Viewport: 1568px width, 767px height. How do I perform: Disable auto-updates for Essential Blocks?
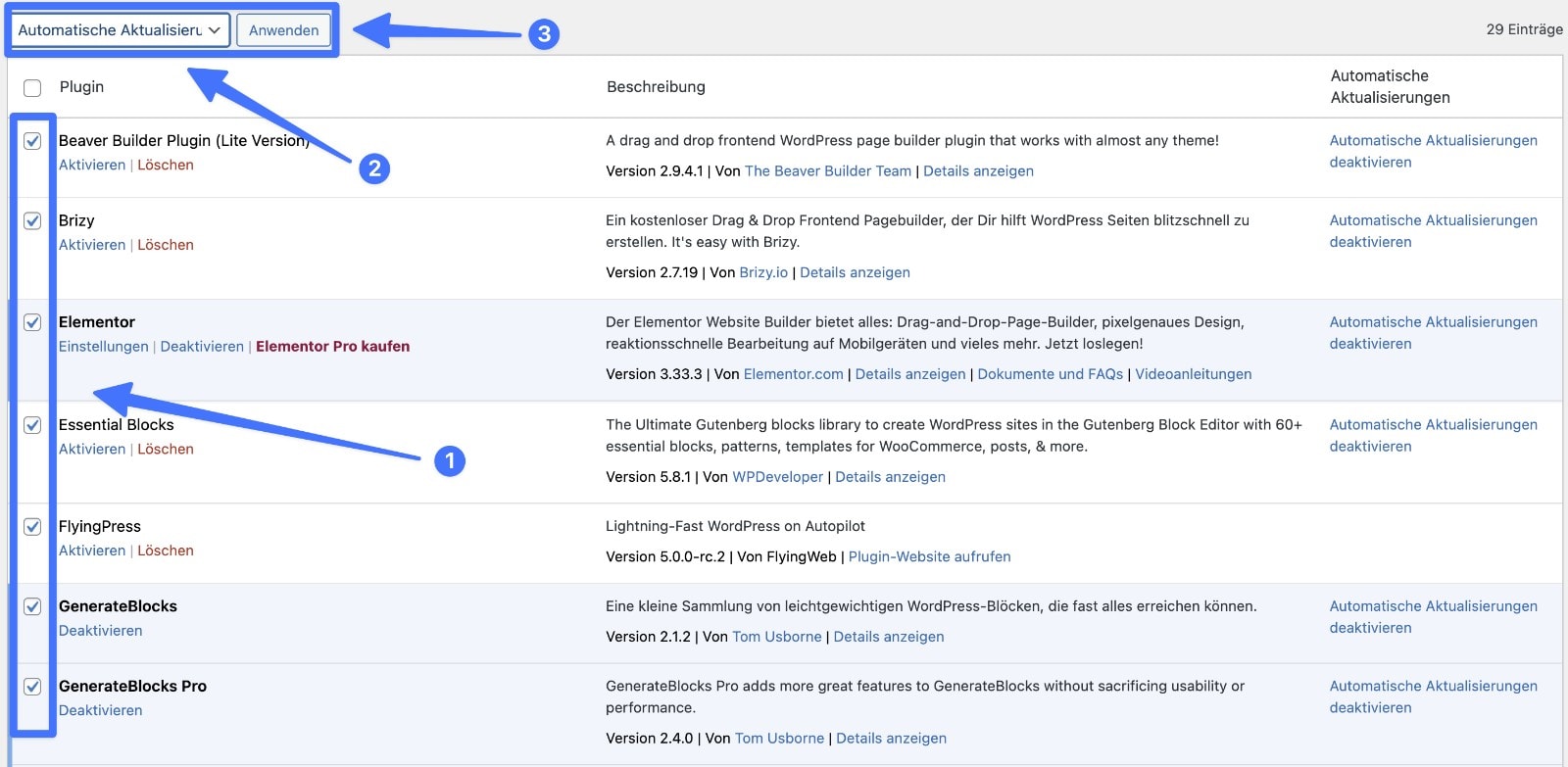(x=1434, y=436)
